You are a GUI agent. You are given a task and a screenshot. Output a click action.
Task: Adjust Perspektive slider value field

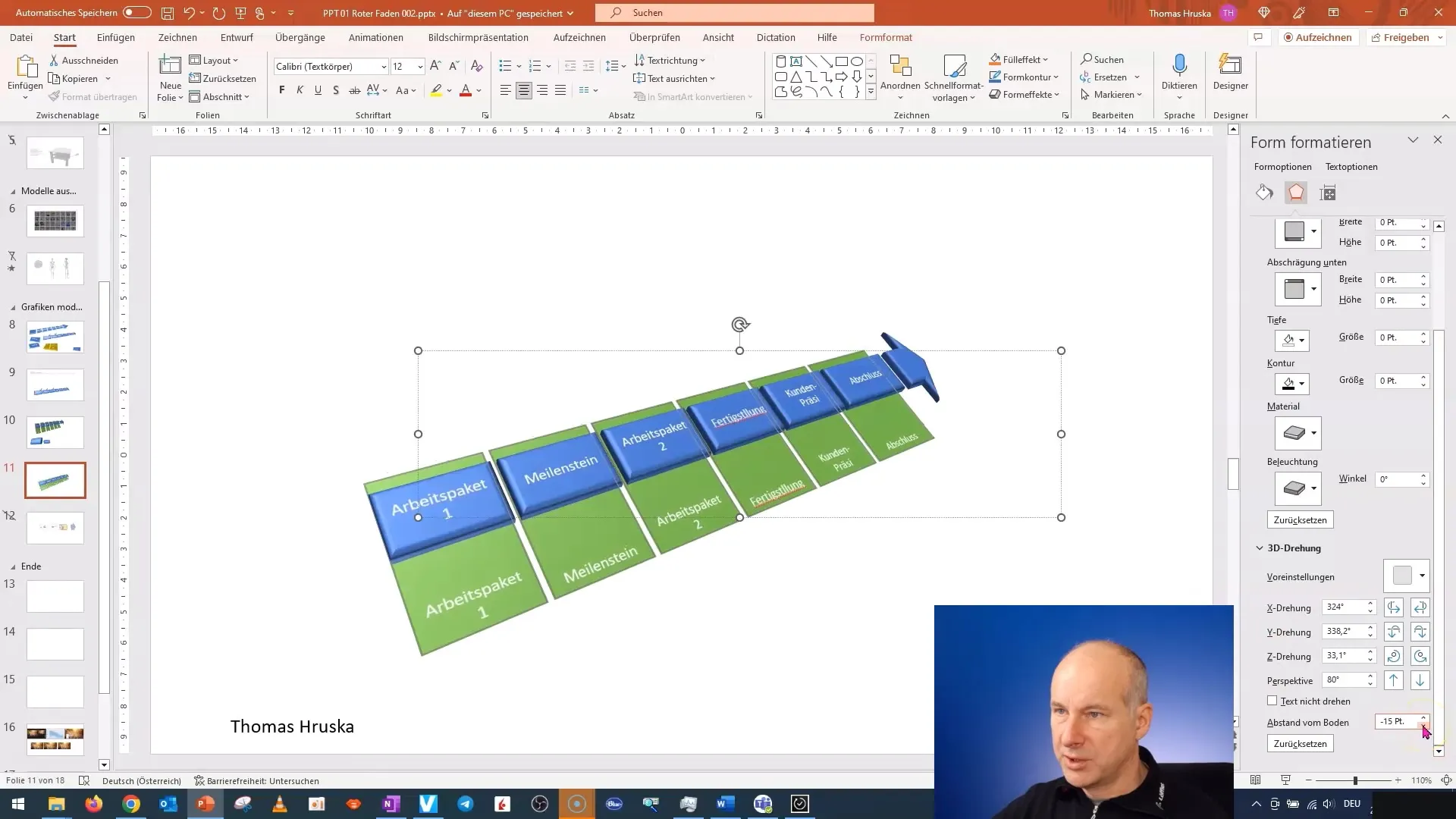click(1345, 680)
